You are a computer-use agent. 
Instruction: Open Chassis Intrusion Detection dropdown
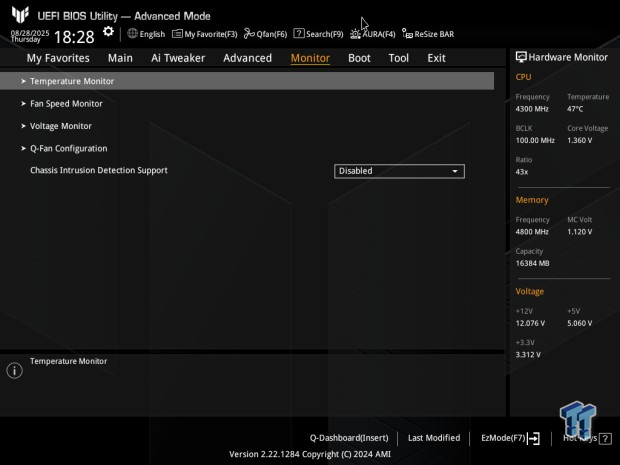click(x=399, y=171)
